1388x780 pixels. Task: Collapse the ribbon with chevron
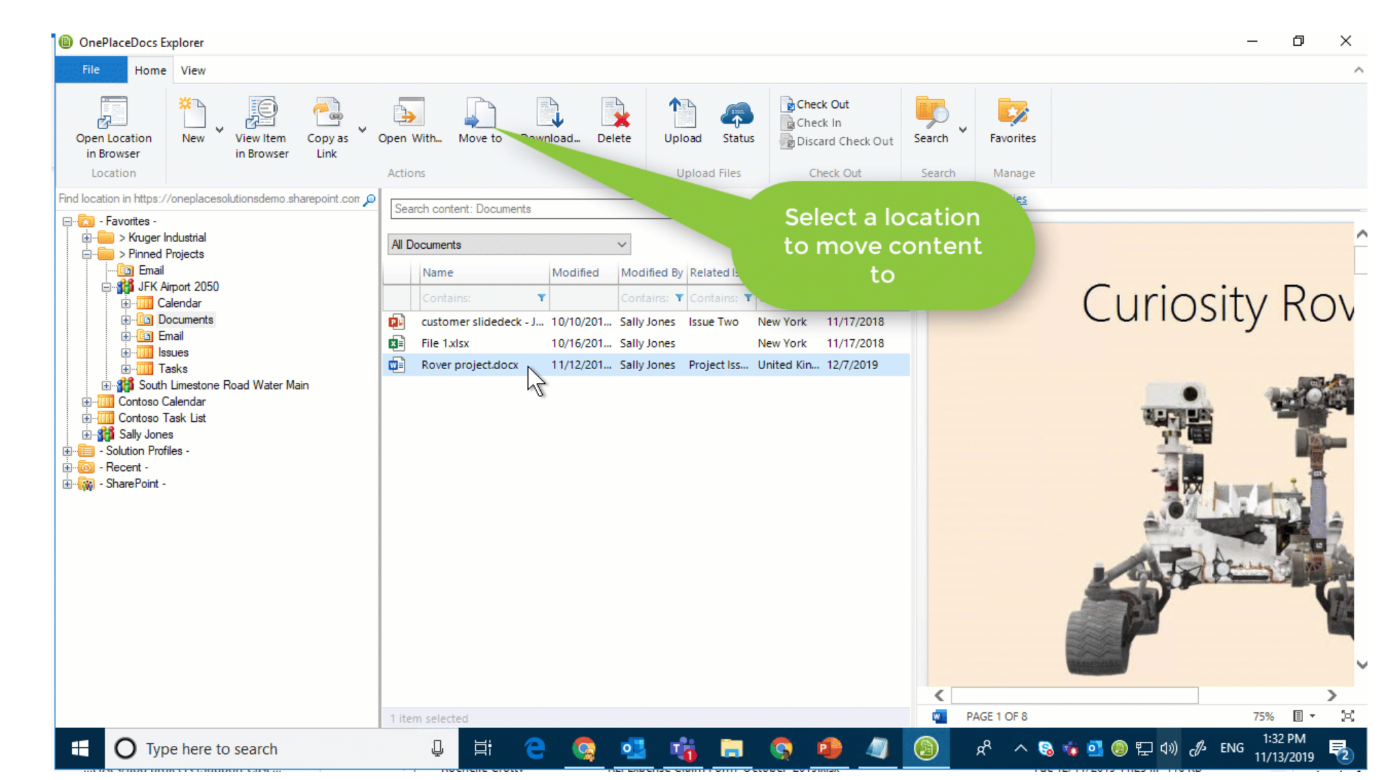[x=1358, y=70]
